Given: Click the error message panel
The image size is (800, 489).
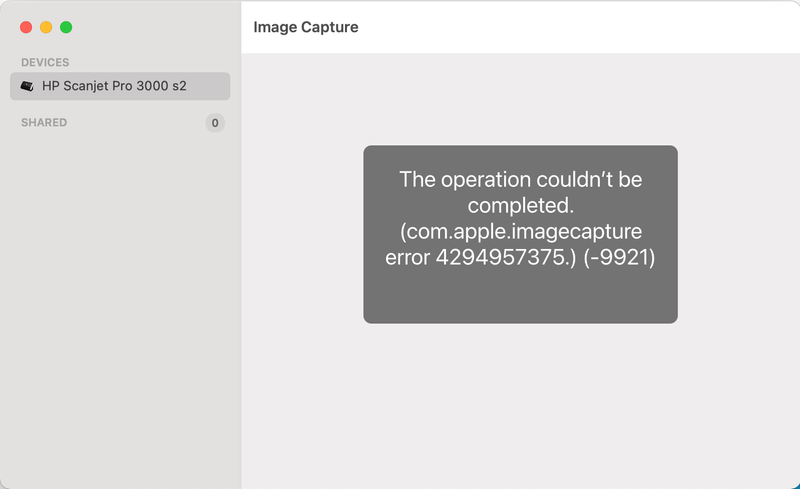Looking at the screenshot, I should (520, 234).
